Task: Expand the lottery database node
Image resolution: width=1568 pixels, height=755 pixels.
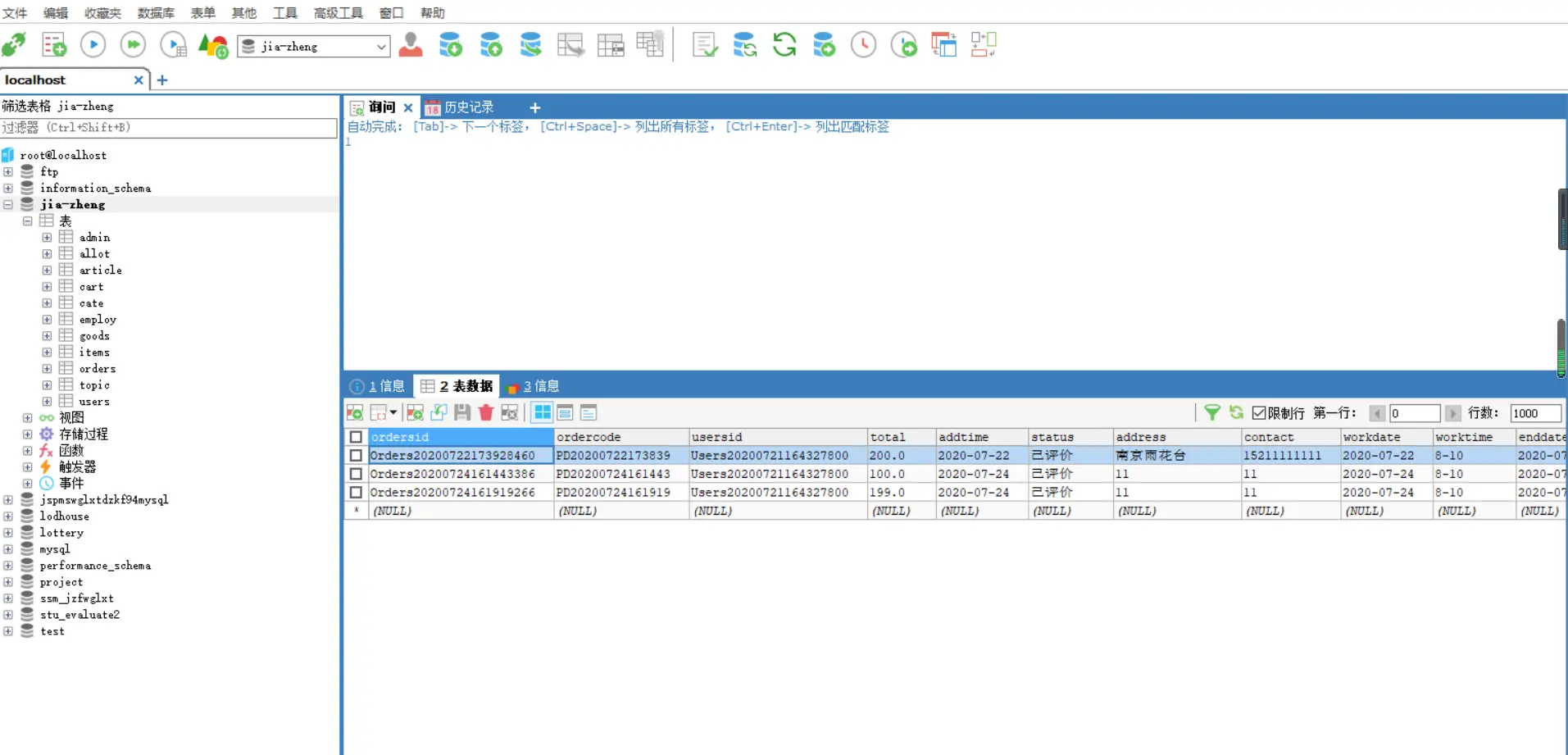Action: pyautogui.click(x=8, y=533)
